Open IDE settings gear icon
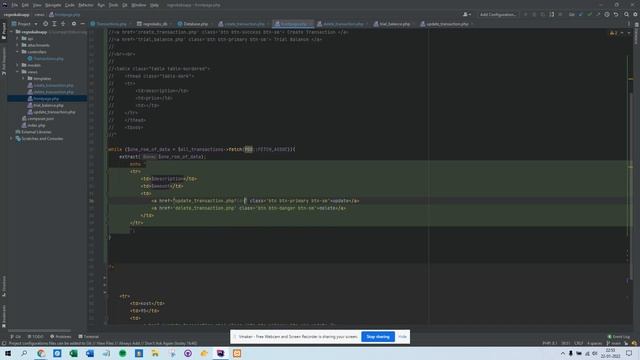Image resolution: width=640 pixels, height=360 pixels. point(635,14)
